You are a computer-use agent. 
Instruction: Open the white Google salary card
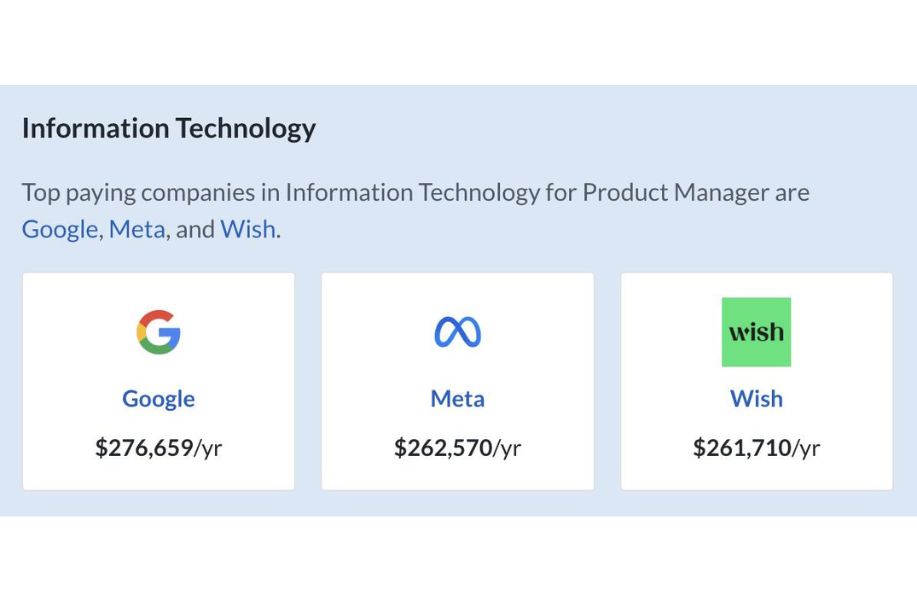[x=158, y=381]
